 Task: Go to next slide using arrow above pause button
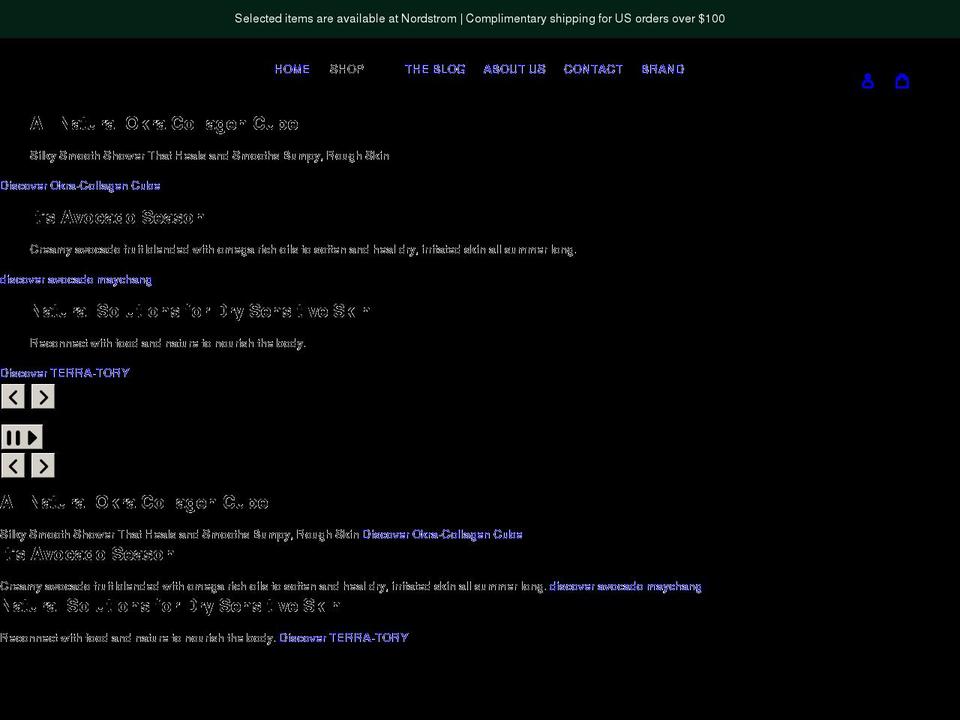tap(43, 397)
